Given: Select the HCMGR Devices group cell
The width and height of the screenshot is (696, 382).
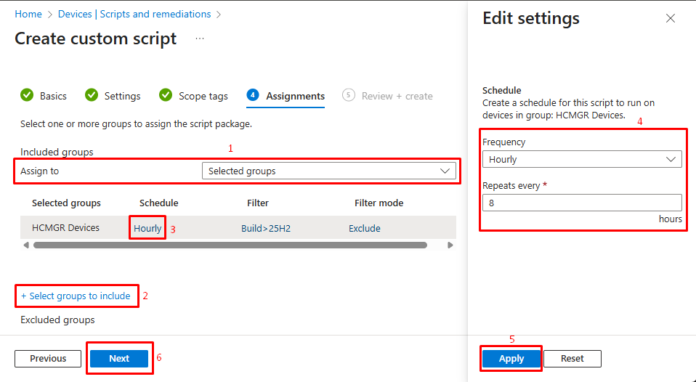Looking at the screenshot, I should (66, 228).
